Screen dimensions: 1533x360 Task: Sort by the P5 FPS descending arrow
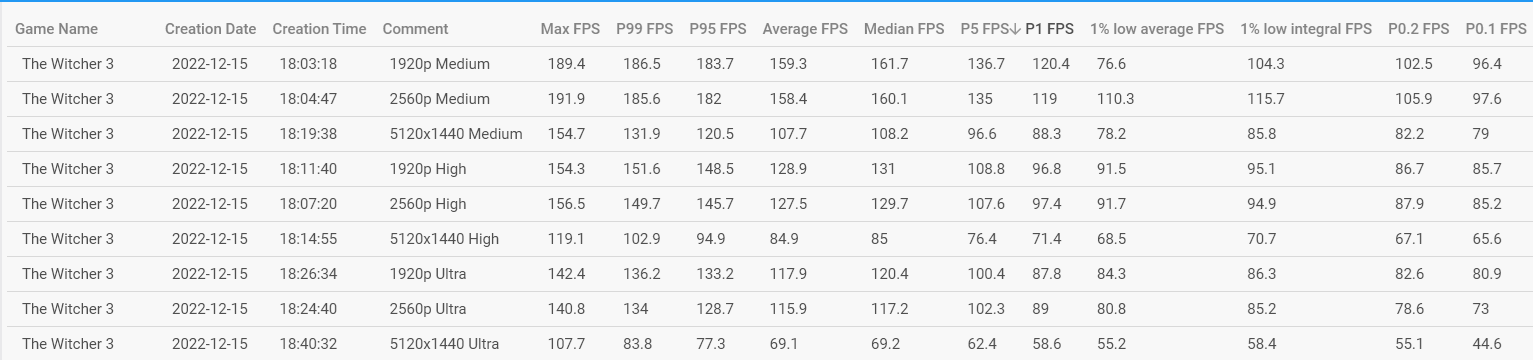click(x=1015, y=29)
